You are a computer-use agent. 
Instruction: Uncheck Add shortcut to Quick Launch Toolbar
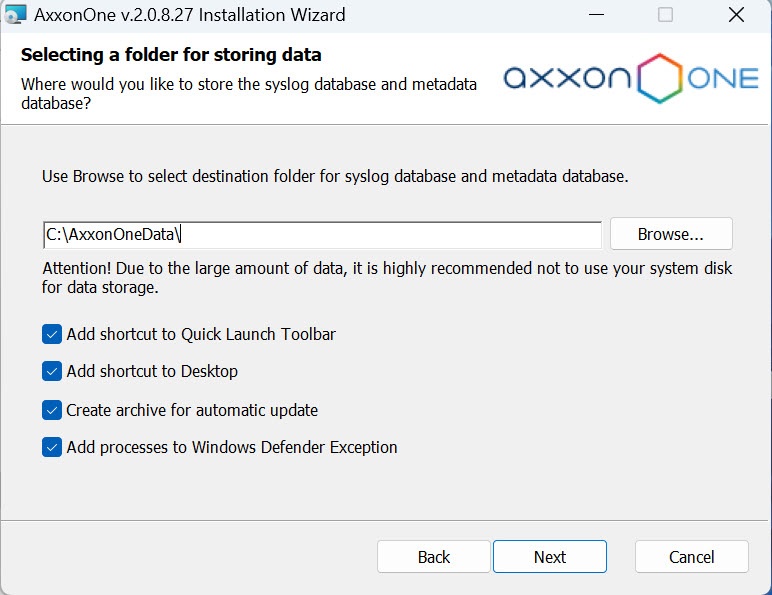coord(52,334)
